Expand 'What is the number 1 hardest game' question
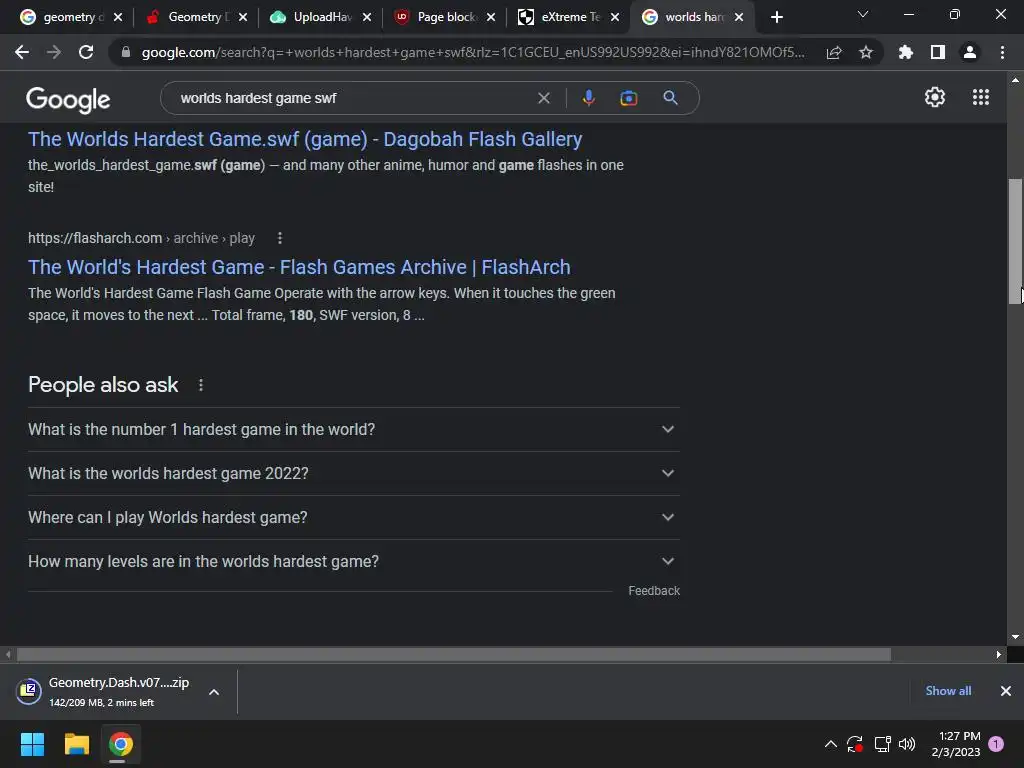 point(354,430)
